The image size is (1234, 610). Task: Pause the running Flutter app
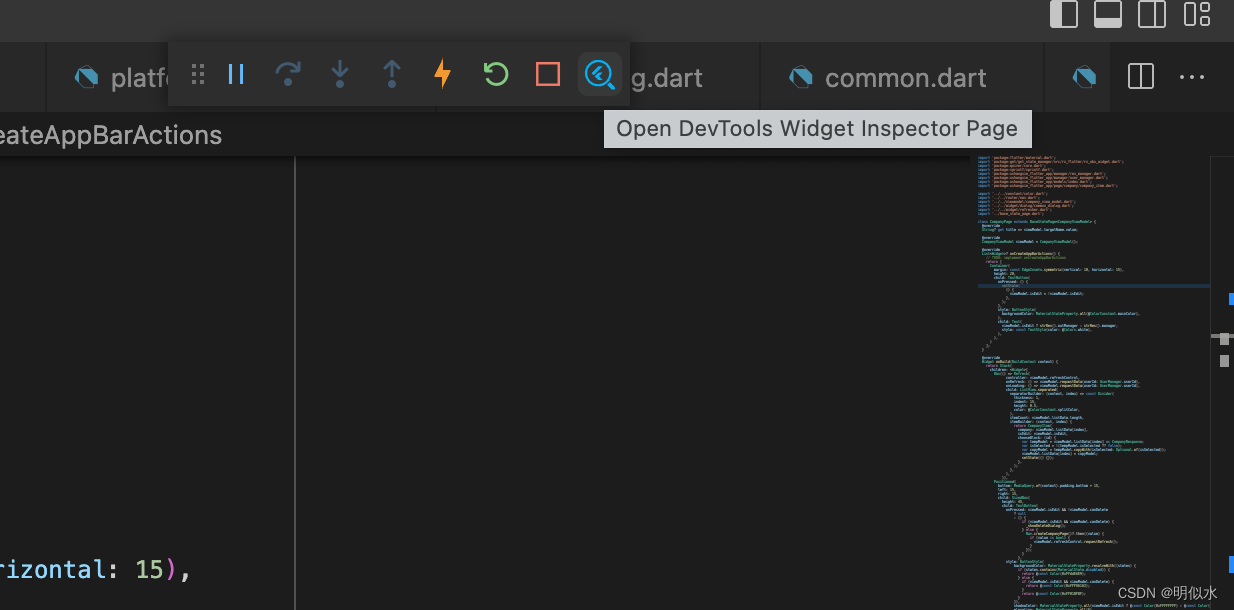click(x=236, y=73)
